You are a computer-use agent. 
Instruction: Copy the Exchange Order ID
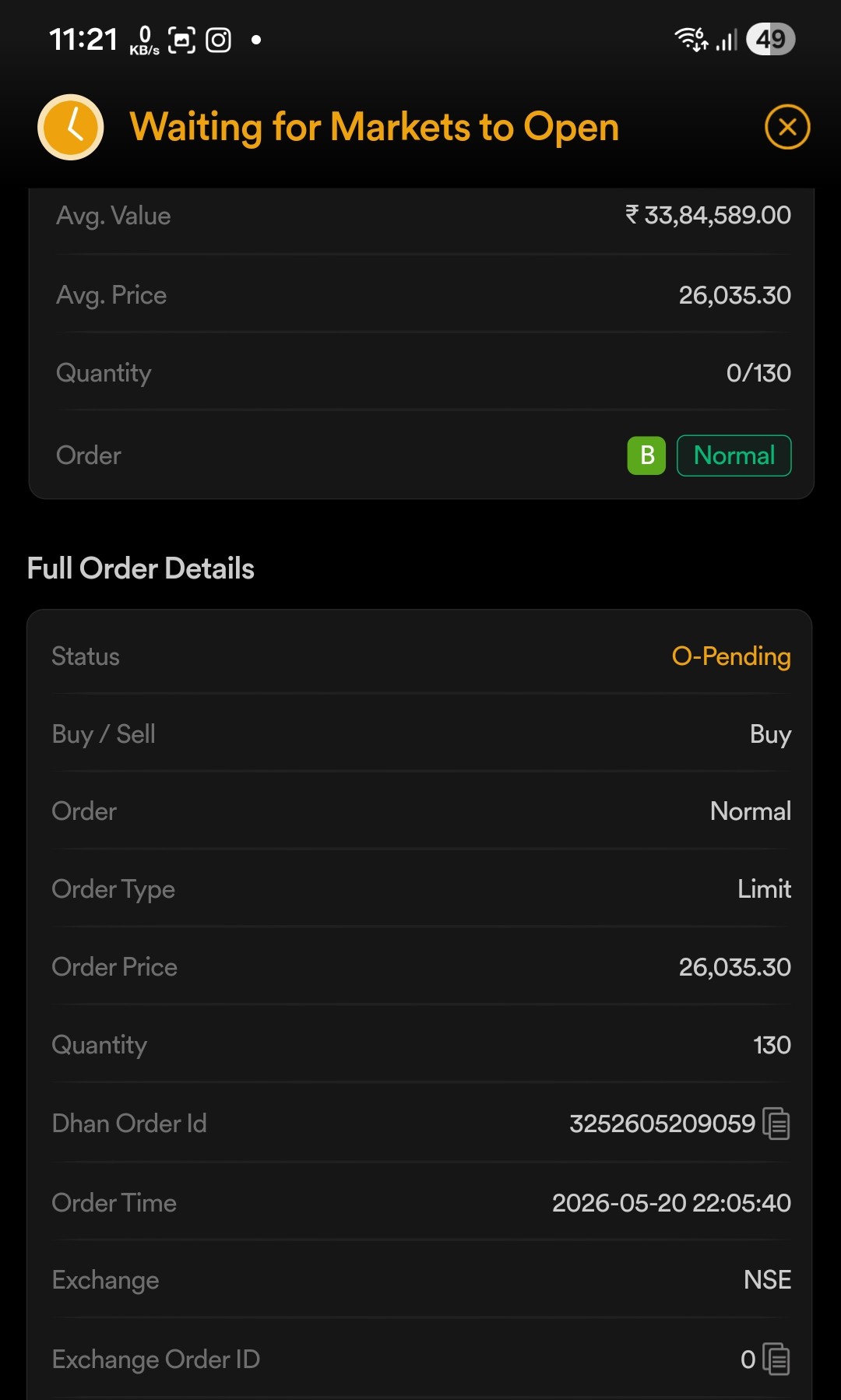(776, 1360)
